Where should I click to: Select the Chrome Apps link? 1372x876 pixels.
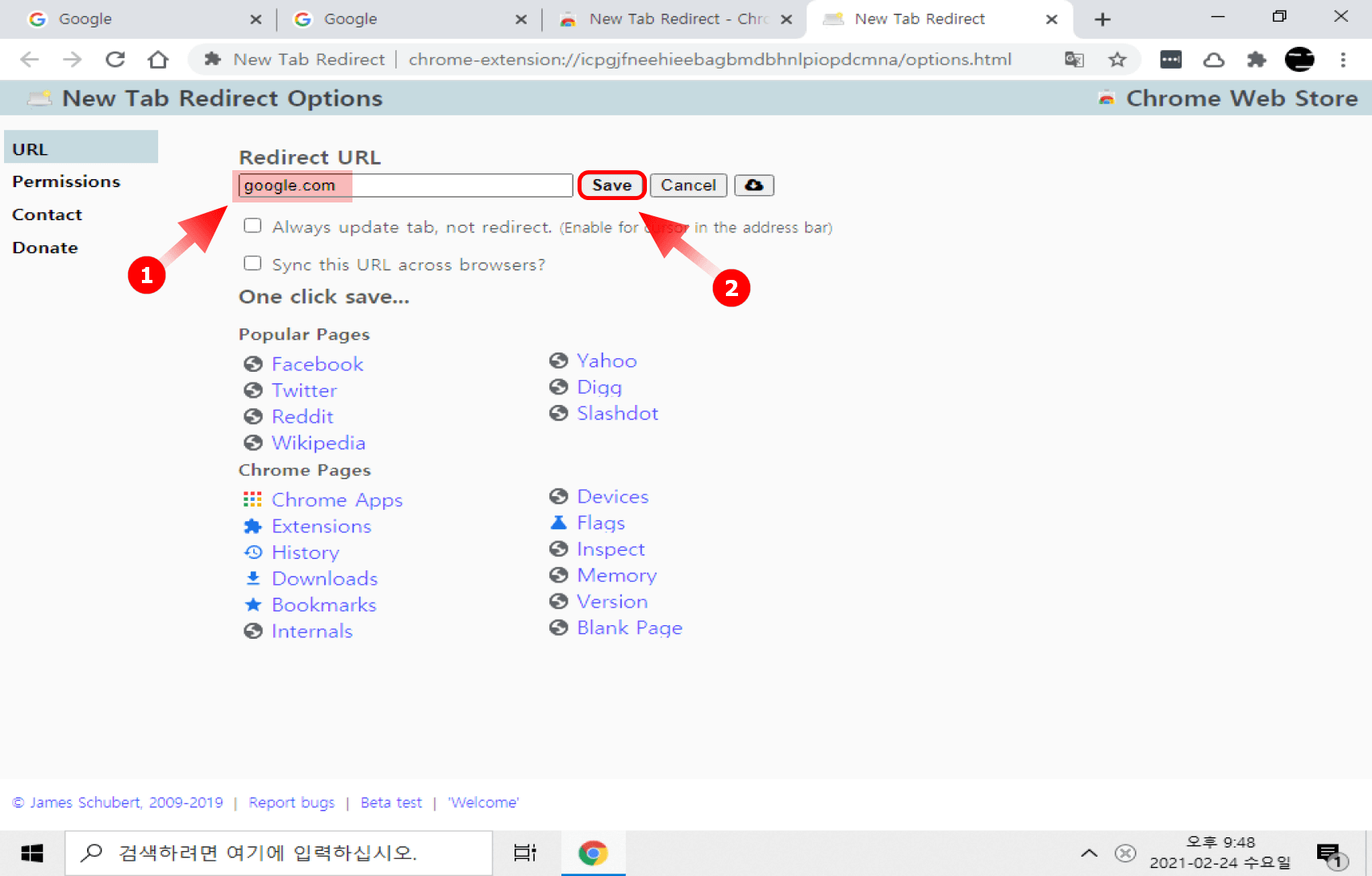click(336, 500)
